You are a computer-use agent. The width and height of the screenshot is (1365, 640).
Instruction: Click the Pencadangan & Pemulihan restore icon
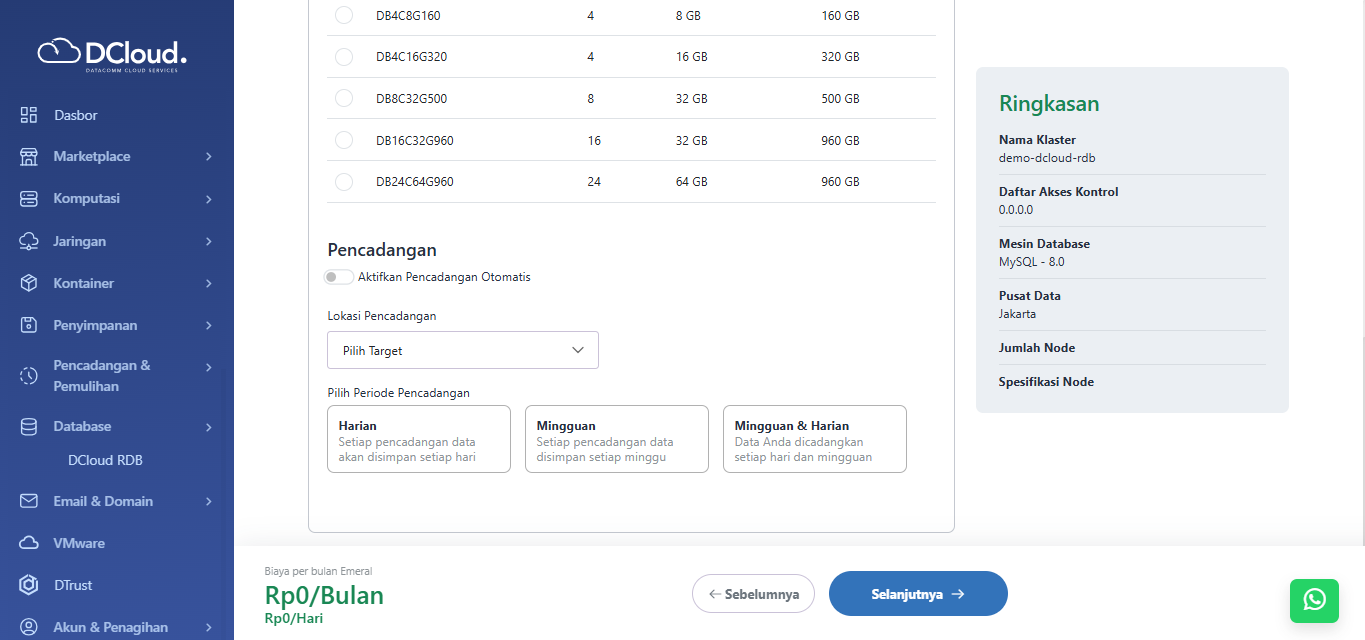pyautogui.click(x=29, y=375)
